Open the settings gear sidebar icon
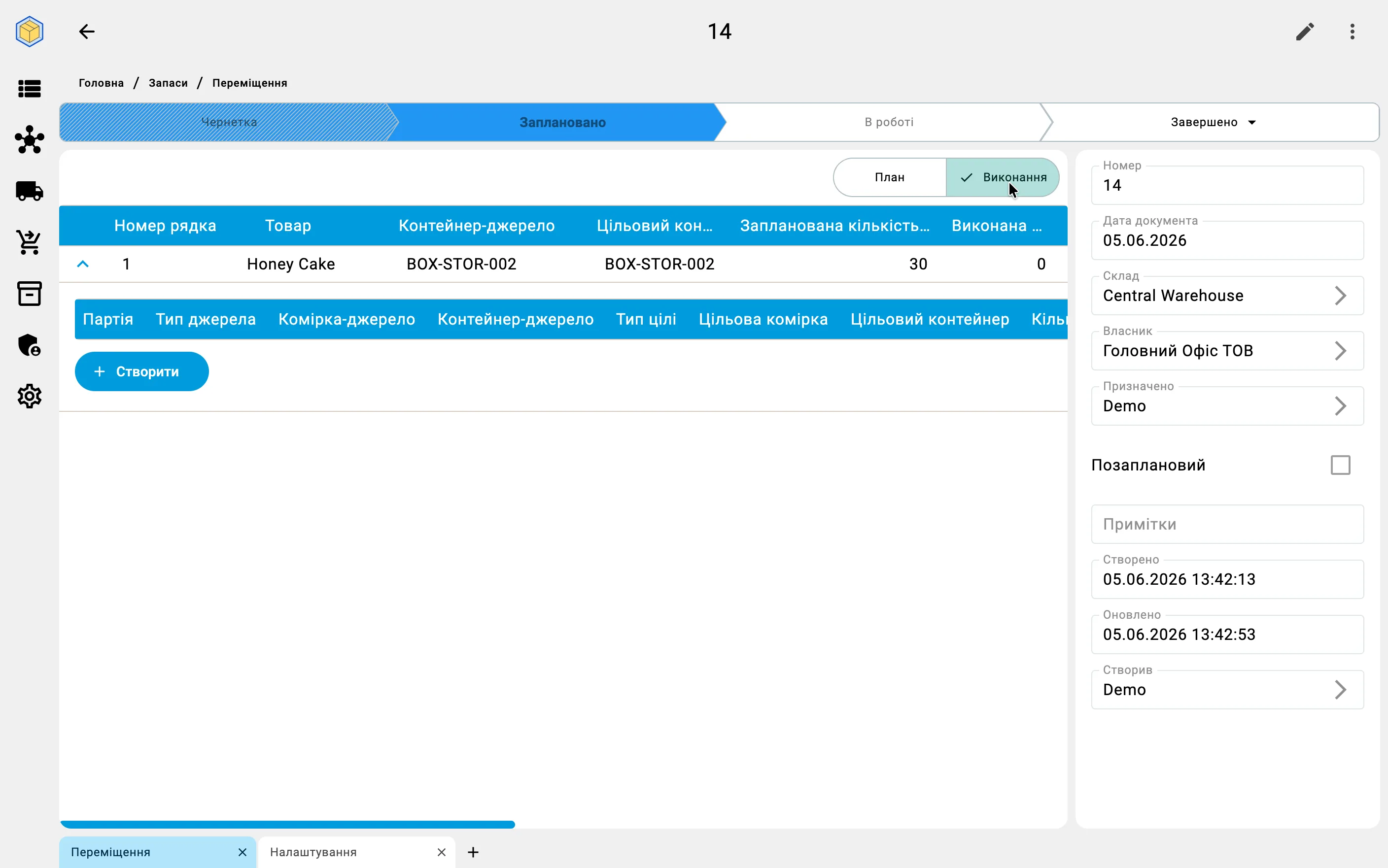 (29, 396)
